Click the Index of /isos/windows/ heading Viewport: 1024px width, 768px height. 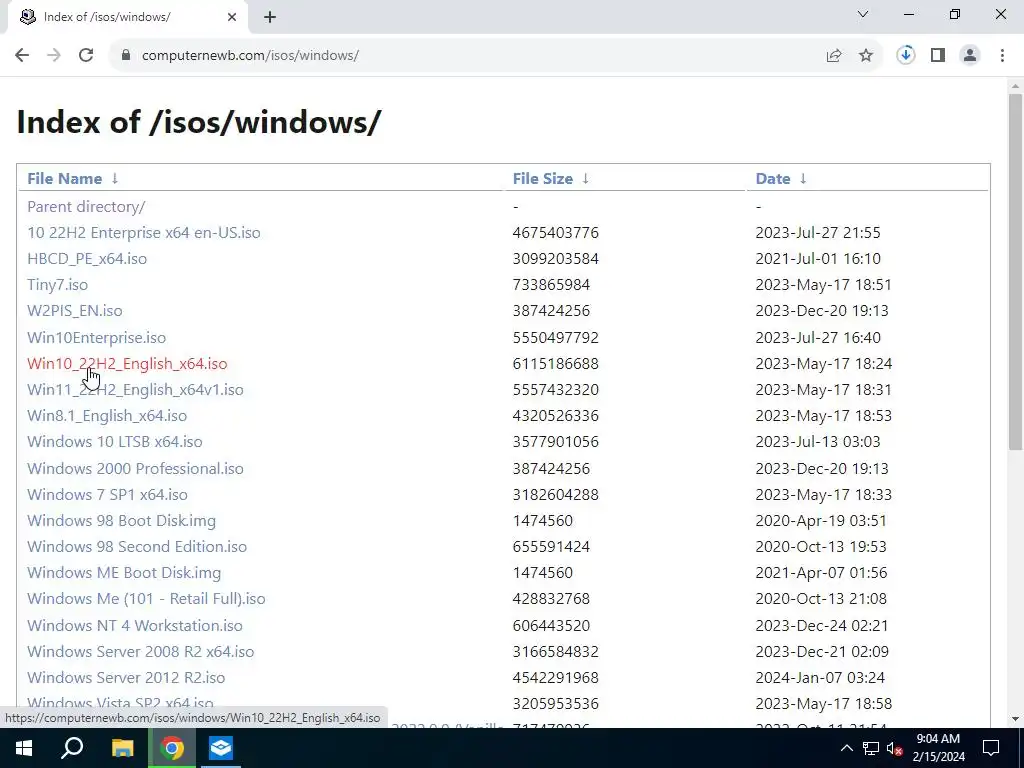(x=199, y=121)
